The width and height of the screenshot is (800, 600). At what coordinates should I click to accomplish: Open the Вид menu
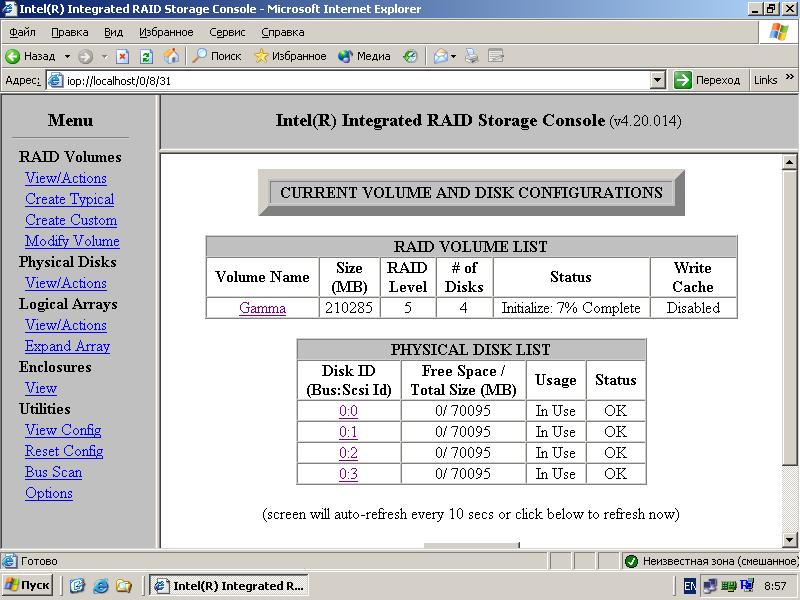pyautogui.click(x=114, y=32)
